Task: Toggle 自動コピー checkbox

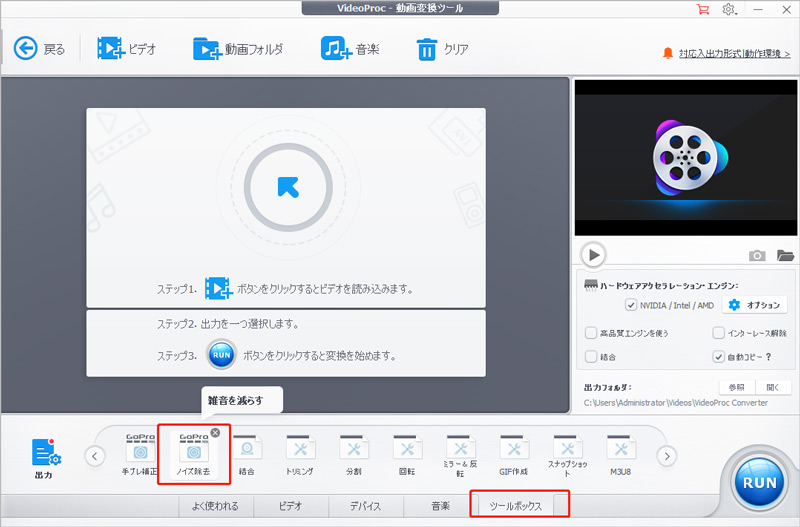Action: click(x=718, y=357)
